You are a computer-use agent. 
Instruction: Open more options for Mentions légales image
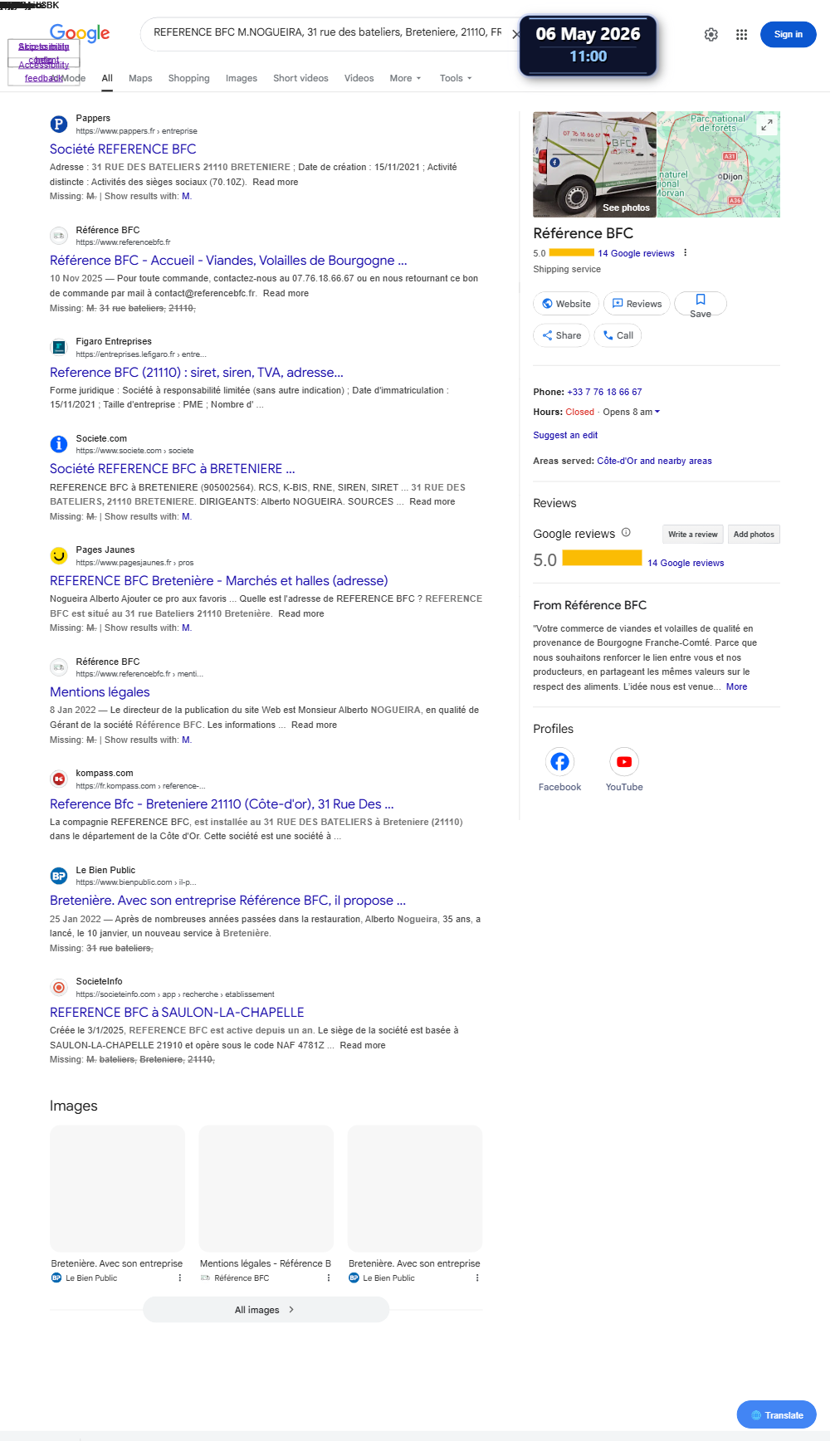(x=329, y=1278)
